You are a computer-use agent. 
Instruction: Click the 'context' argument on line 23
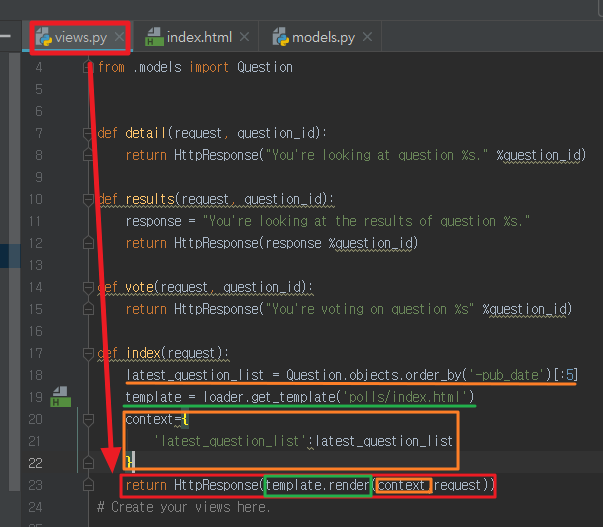click(401, 485)
